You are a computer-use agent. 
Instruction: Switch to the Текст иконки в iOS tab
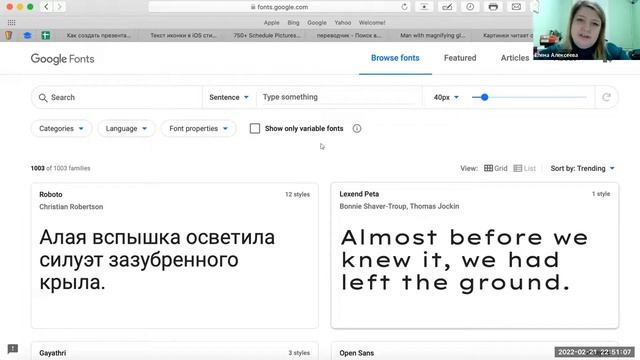point(183,36)
